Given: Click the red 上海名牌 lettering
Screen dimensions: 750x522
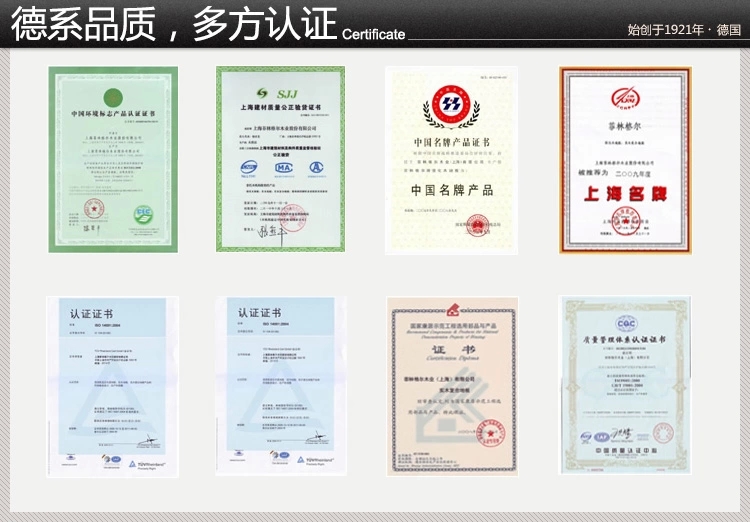Looking at the screenshot, I should click(625, 193).
